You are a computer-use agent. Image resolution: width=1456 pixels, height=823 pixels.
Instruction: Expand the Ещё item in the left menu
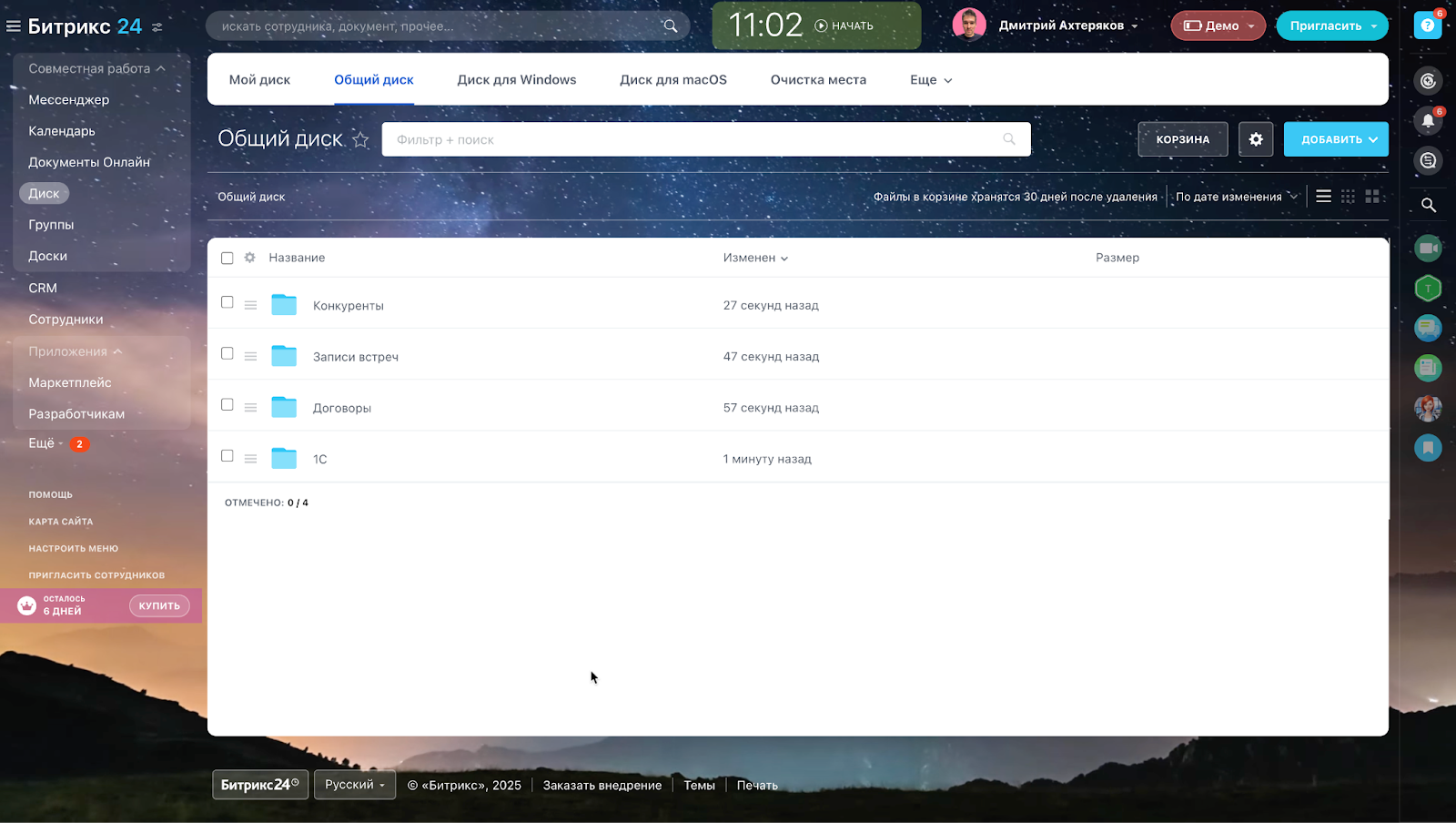click(45, 443)
